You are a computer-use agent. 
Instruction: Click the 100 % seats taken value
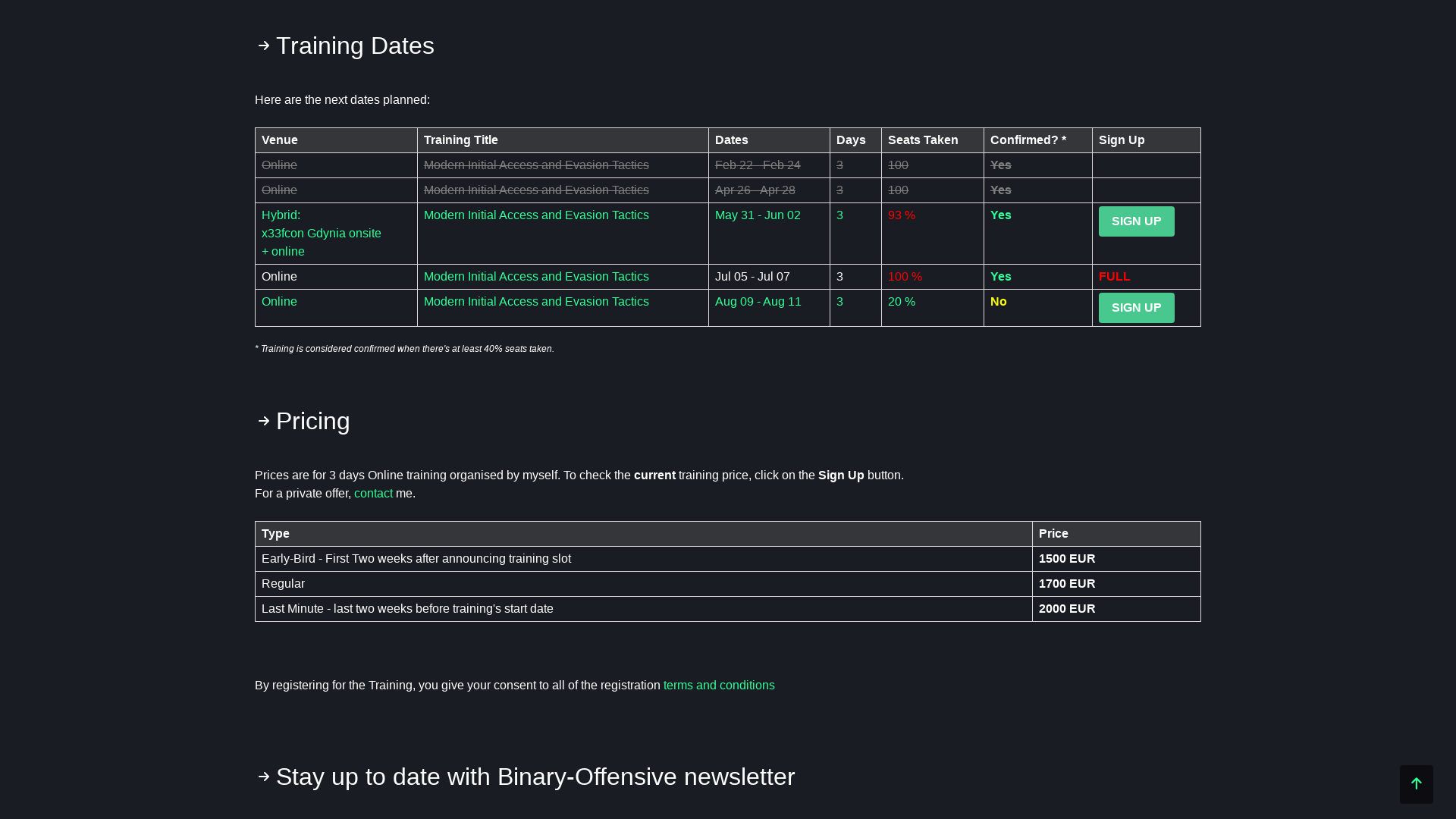pos(905,276)
